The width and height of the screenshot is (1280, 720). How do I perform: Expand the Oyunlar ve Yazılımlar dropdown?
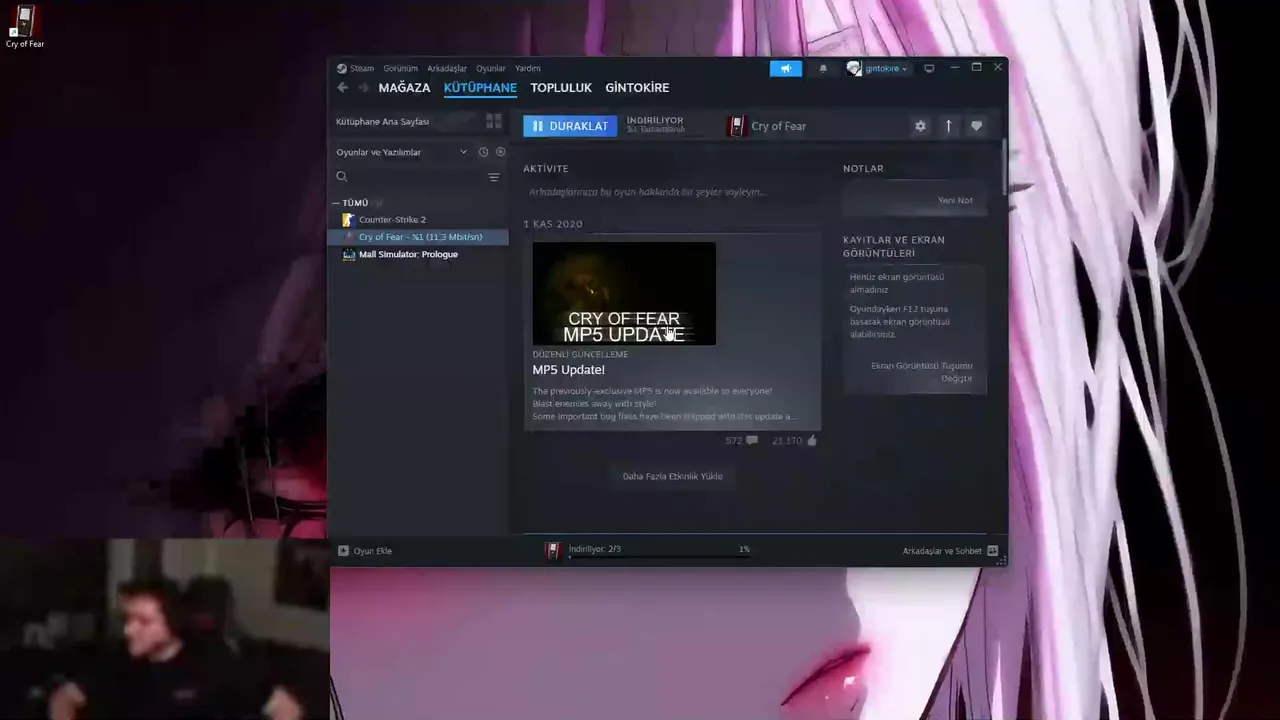401,152
